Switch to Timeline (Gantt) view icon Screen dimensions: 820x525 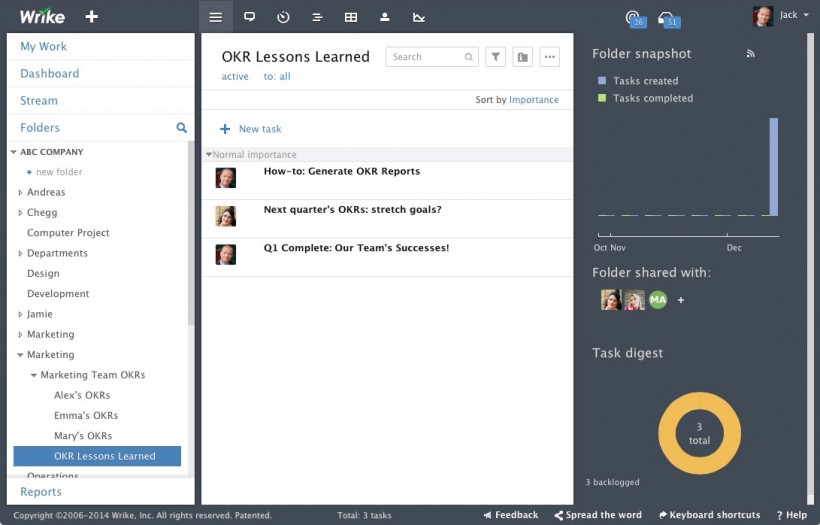pos(317,17)
